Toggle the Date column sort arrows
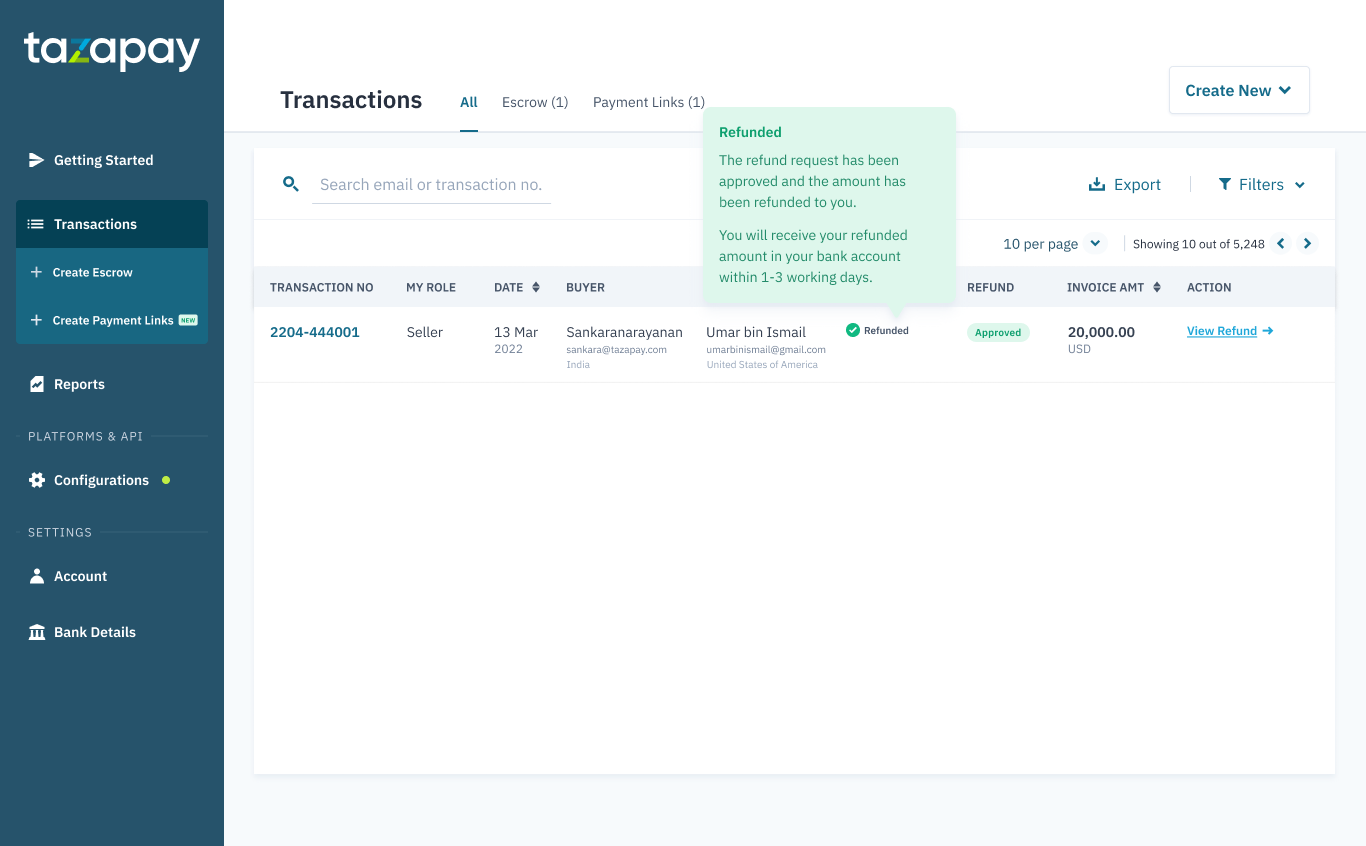Screen dimensions: 1366x846 pyautogui.click(x=536, y=287)
